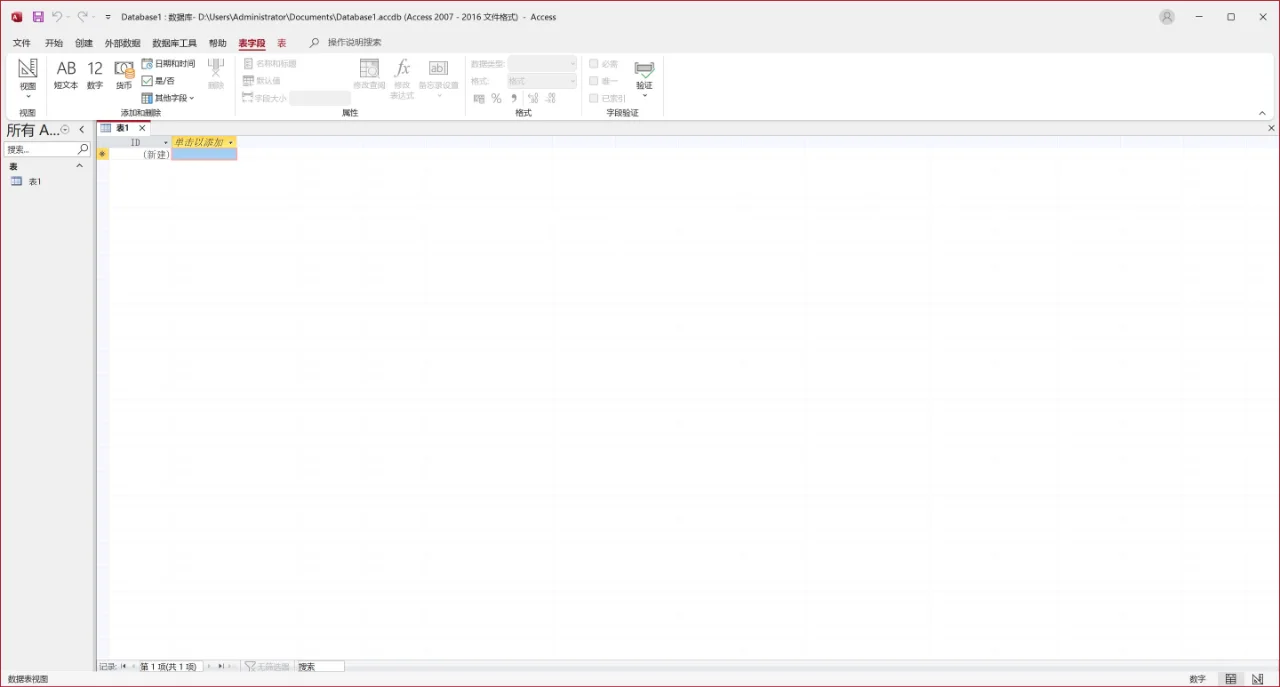Viewport: 1280px width, 687px height.
Task: Switch to the 创建 ribbon tab
Action: point(84,43)
